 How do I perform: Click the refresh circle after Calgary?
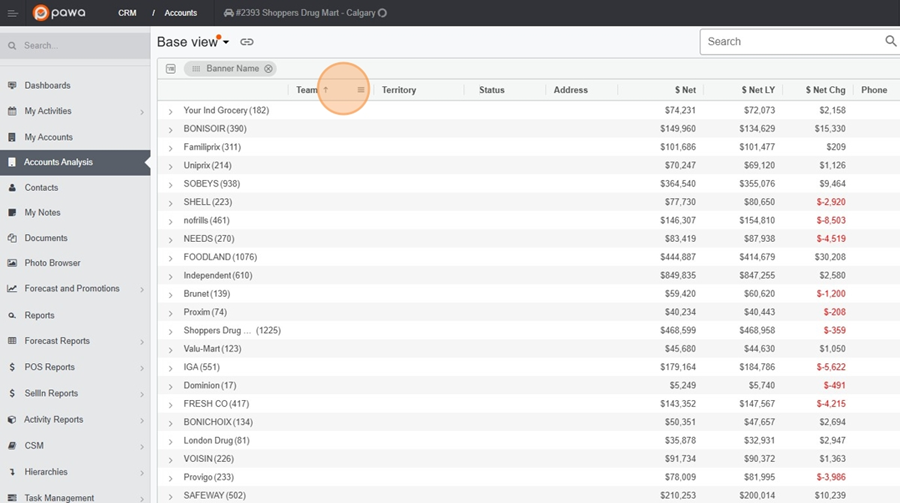(382, 13)
